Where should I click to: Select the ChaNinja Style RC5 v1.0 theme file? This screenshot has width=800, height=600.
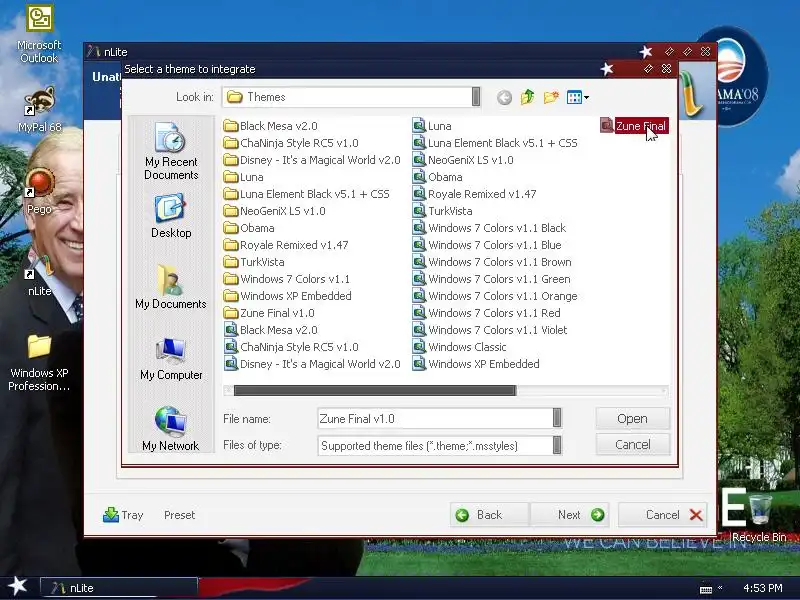click(291, 347)
